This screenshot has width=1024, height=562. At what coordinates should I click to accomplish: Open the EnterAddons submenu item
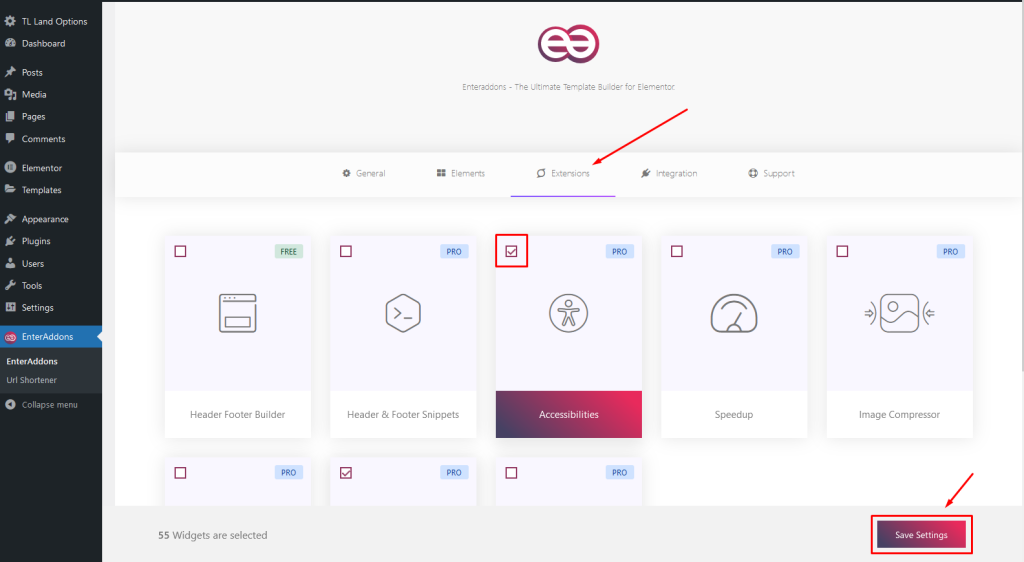[x=32, y=361]
